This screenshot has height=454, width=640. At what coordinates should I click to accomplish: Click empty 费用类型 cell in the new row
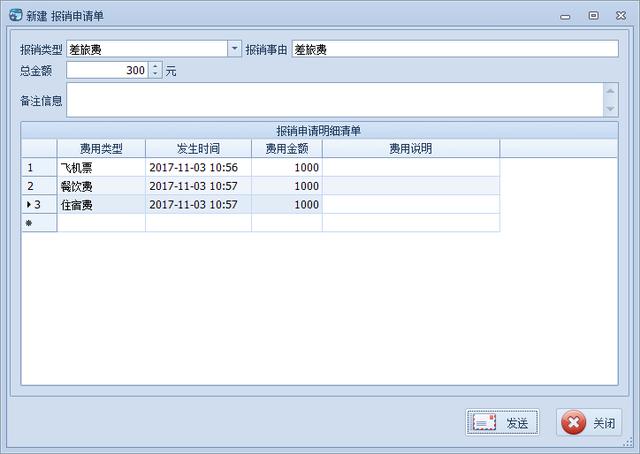coord(101,223)
